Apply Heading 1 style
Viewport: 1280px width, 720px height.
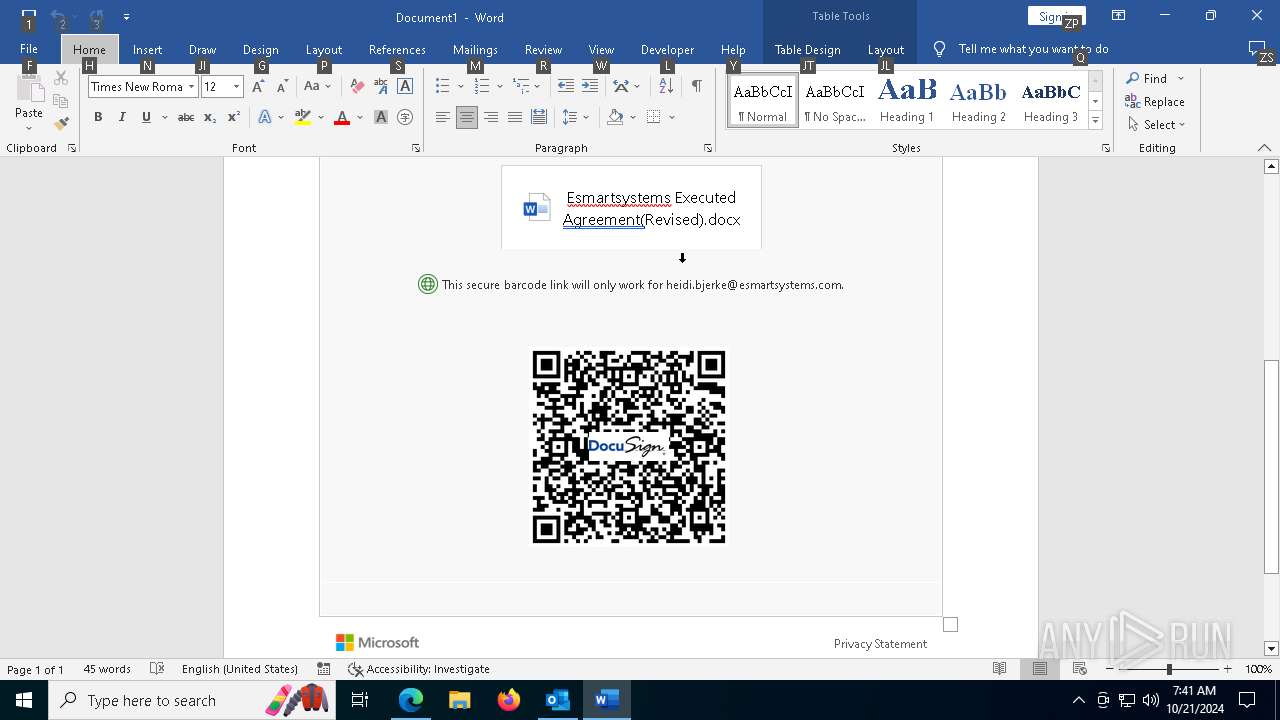click(907, 100)
